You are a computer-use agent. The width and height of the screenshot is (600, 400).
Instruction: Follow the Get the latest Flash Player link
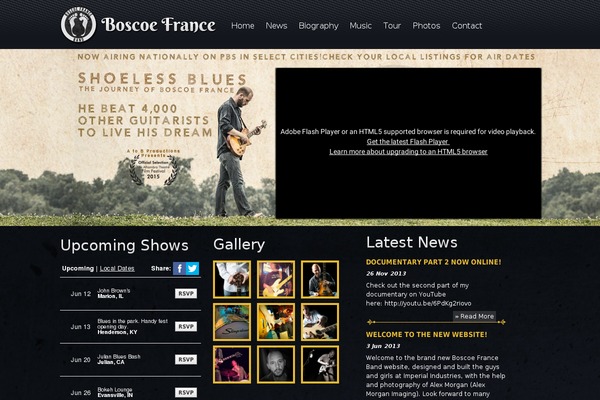click(408, 142)
